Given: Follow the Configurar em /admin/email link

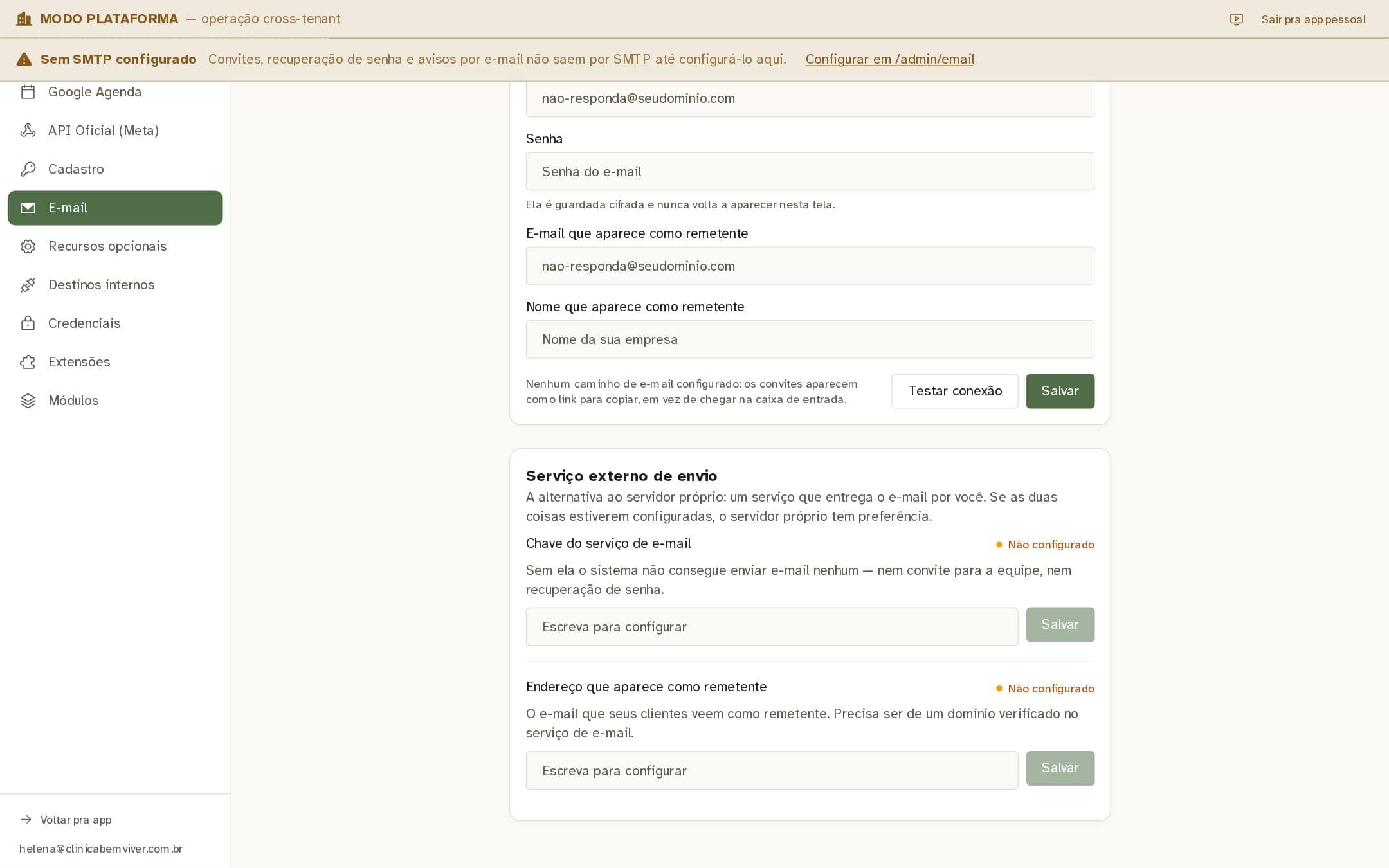Looking at the screenshot, I should coord(889,59).
